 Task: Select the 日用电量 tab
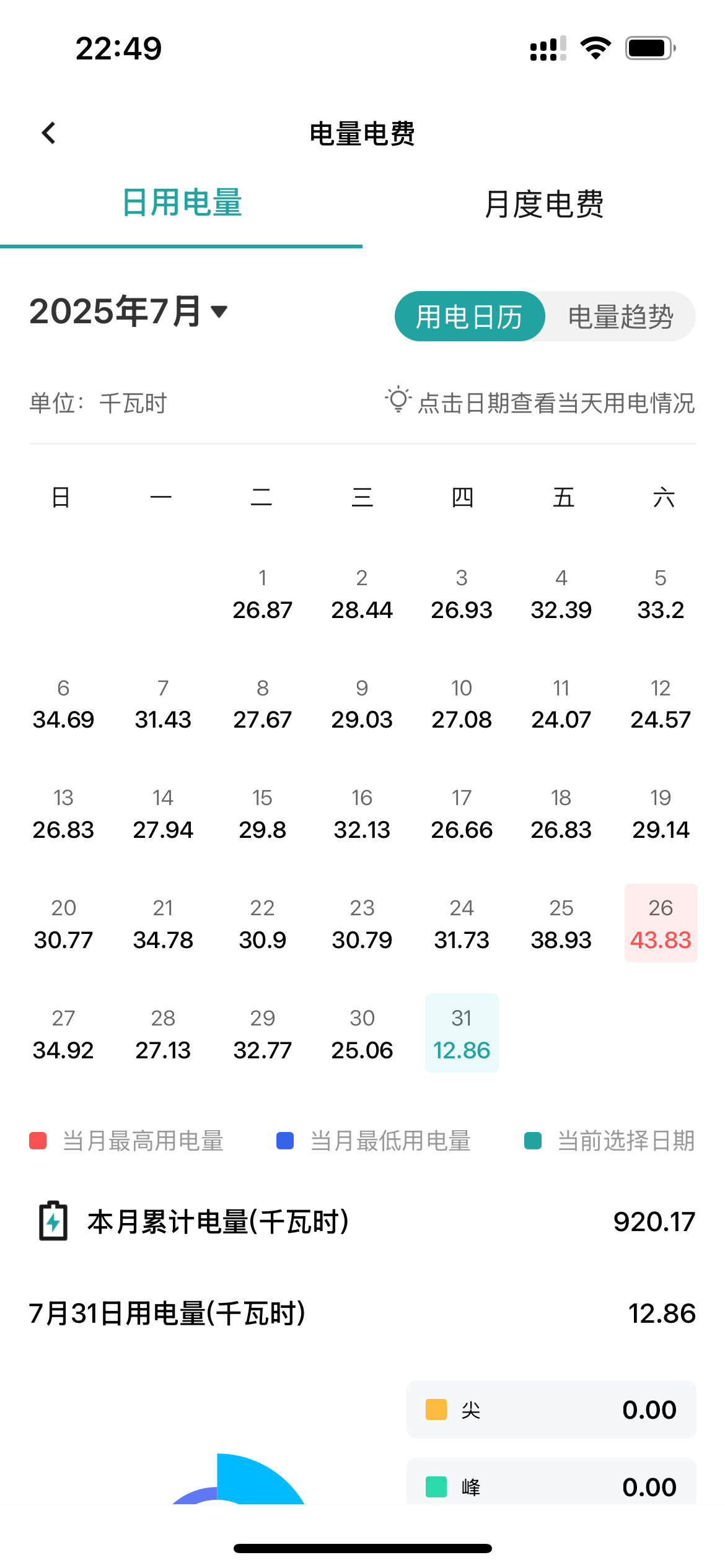(182, 203)
